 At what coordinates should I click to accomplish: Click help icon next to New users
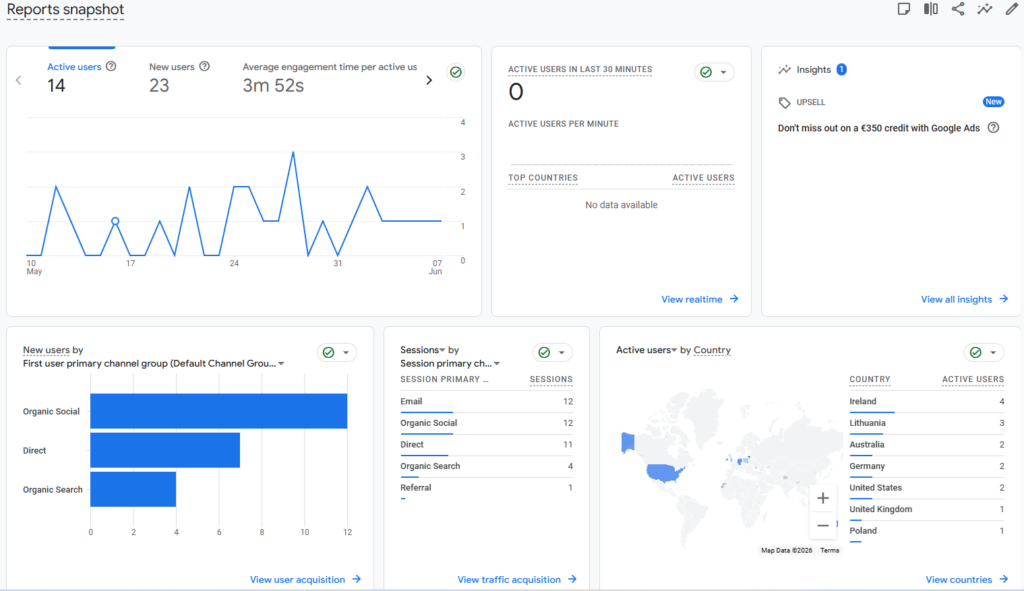(204, 67)
